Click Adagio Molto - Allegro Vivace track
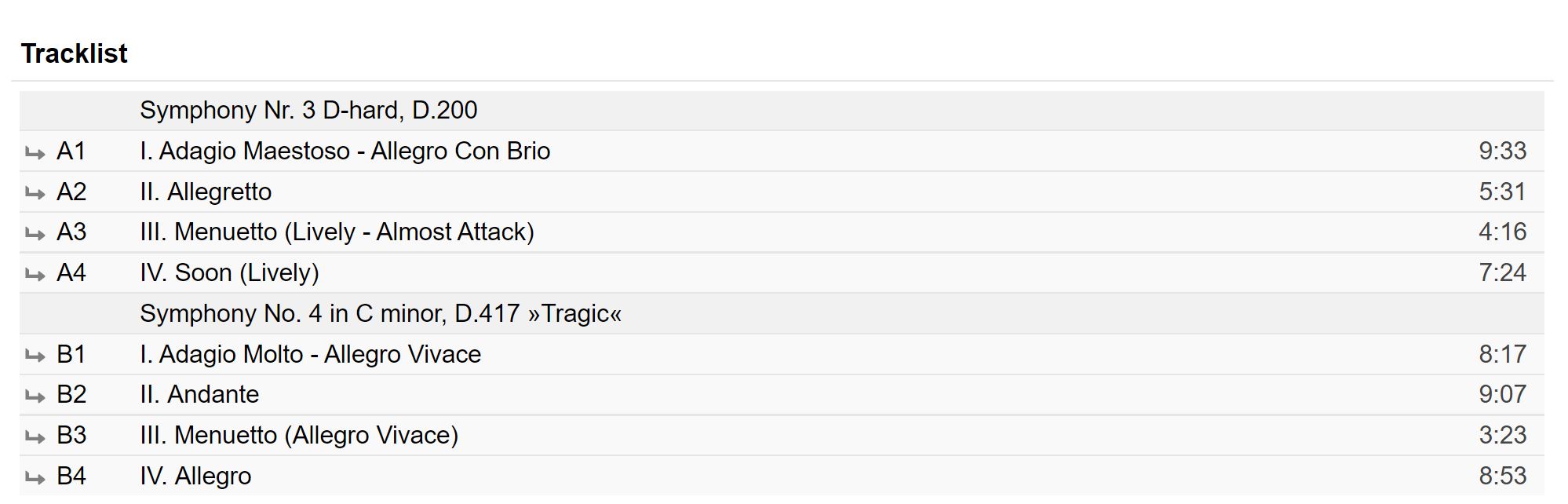Screen dimensions: 1568x504 pyautogui.click(x=310, y=355)
